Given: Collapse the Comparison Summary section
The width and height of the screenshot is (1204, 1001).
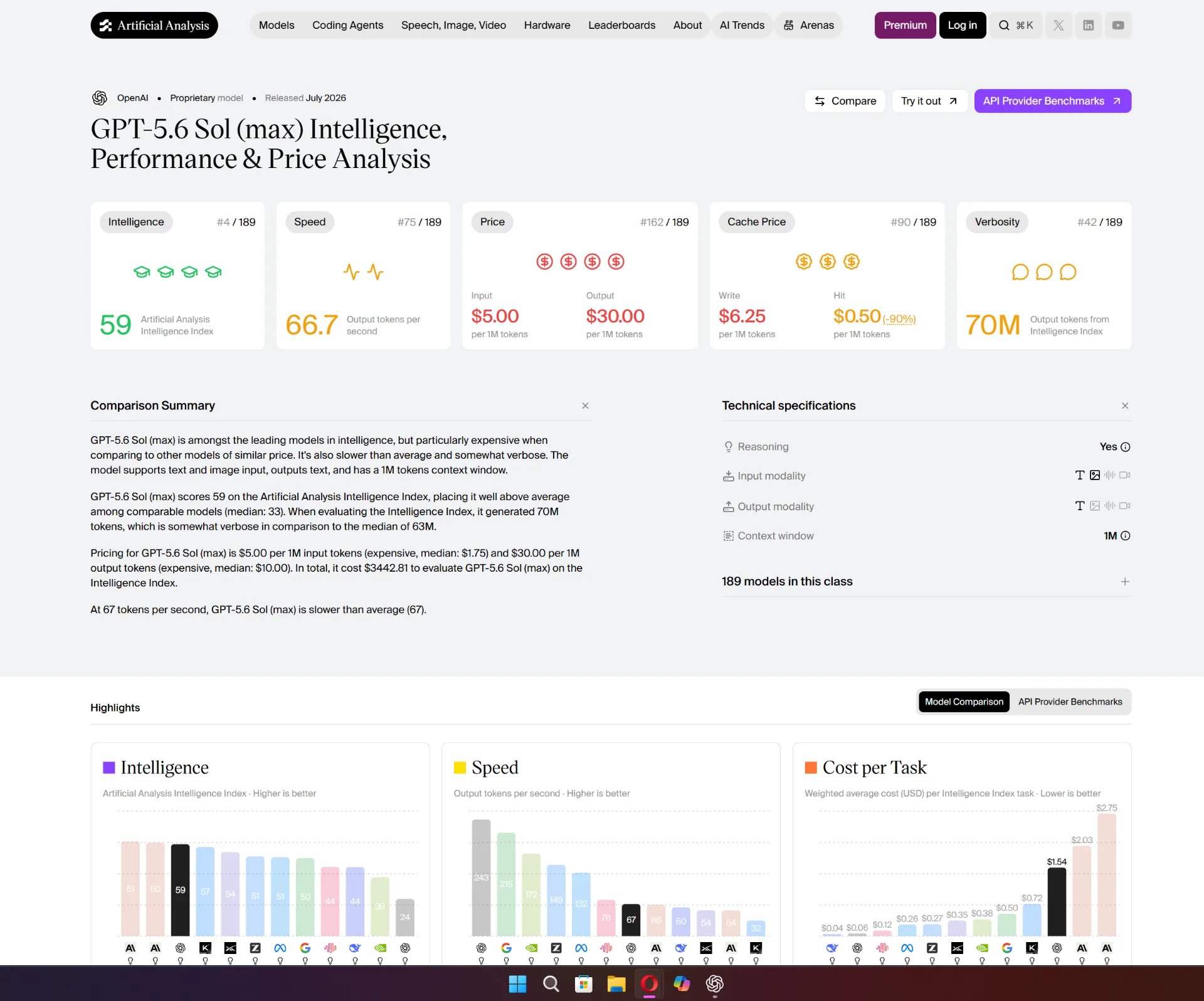Looking at the screenshot, I should point(585,406).
